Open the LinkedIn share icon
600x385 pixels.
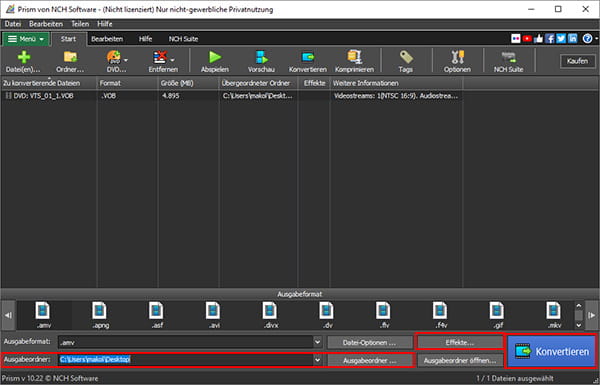click(572, 39)
